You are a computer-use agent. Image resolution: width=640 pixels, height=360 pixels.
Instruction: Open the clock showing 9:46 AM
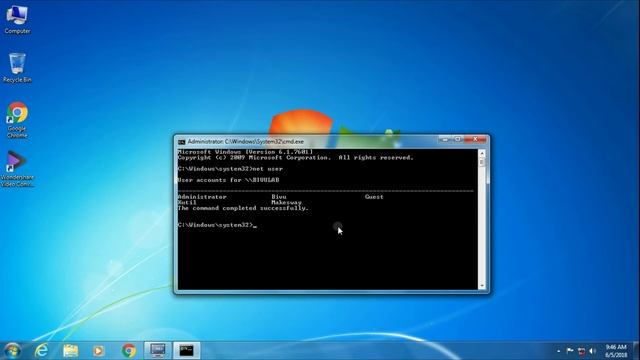[x=616, y=351]
